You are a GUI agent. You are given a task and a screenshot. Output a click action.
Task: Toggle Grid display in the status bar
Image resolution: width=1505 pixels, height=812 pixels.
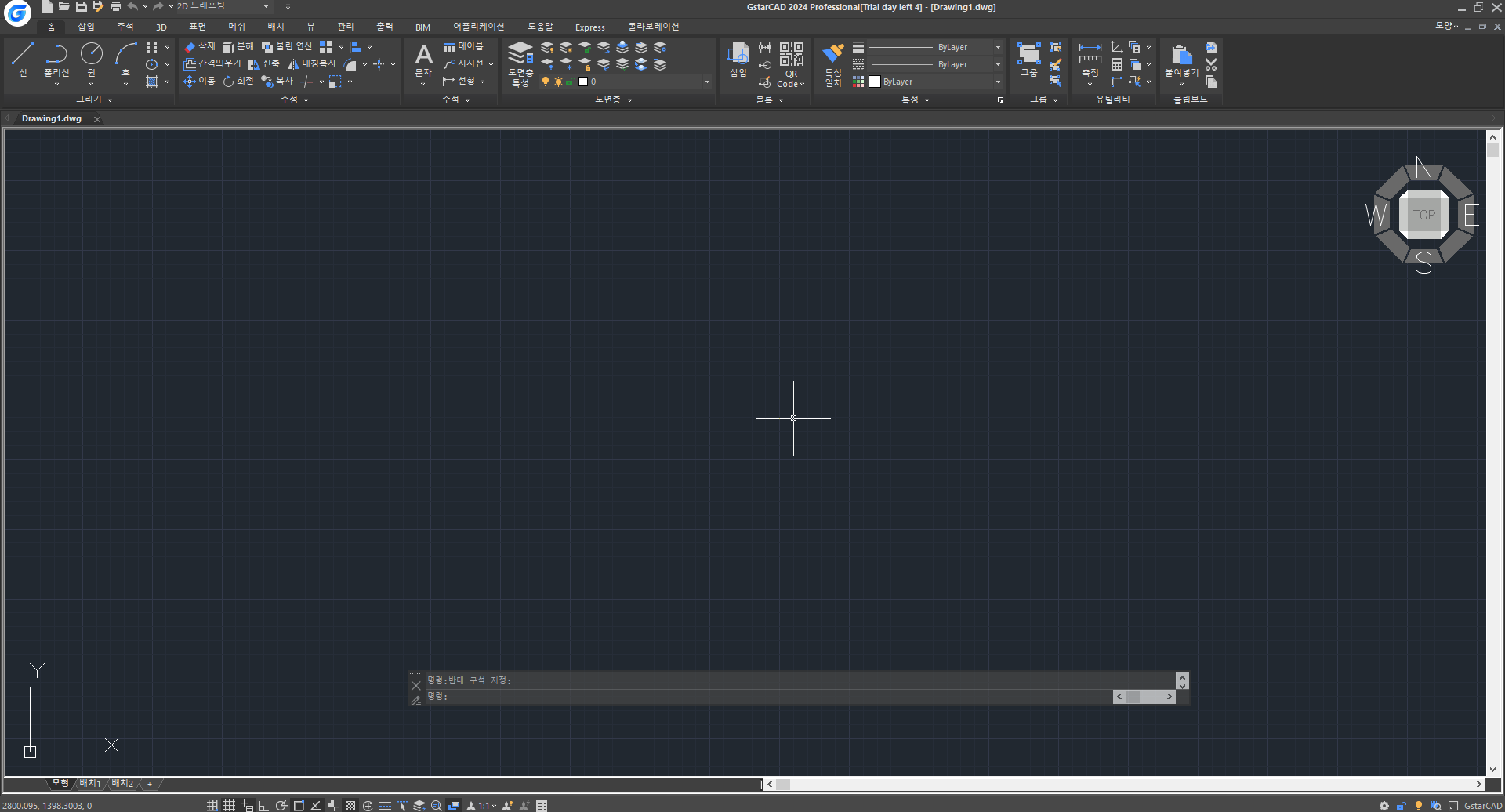click(229, 806)
